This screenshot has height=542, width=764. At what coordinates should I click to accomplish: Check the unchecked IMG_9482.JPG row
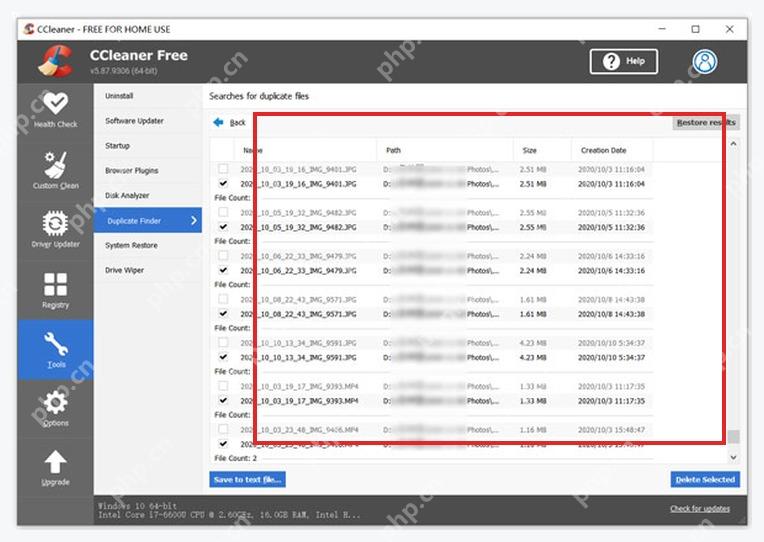click(223, 212)
